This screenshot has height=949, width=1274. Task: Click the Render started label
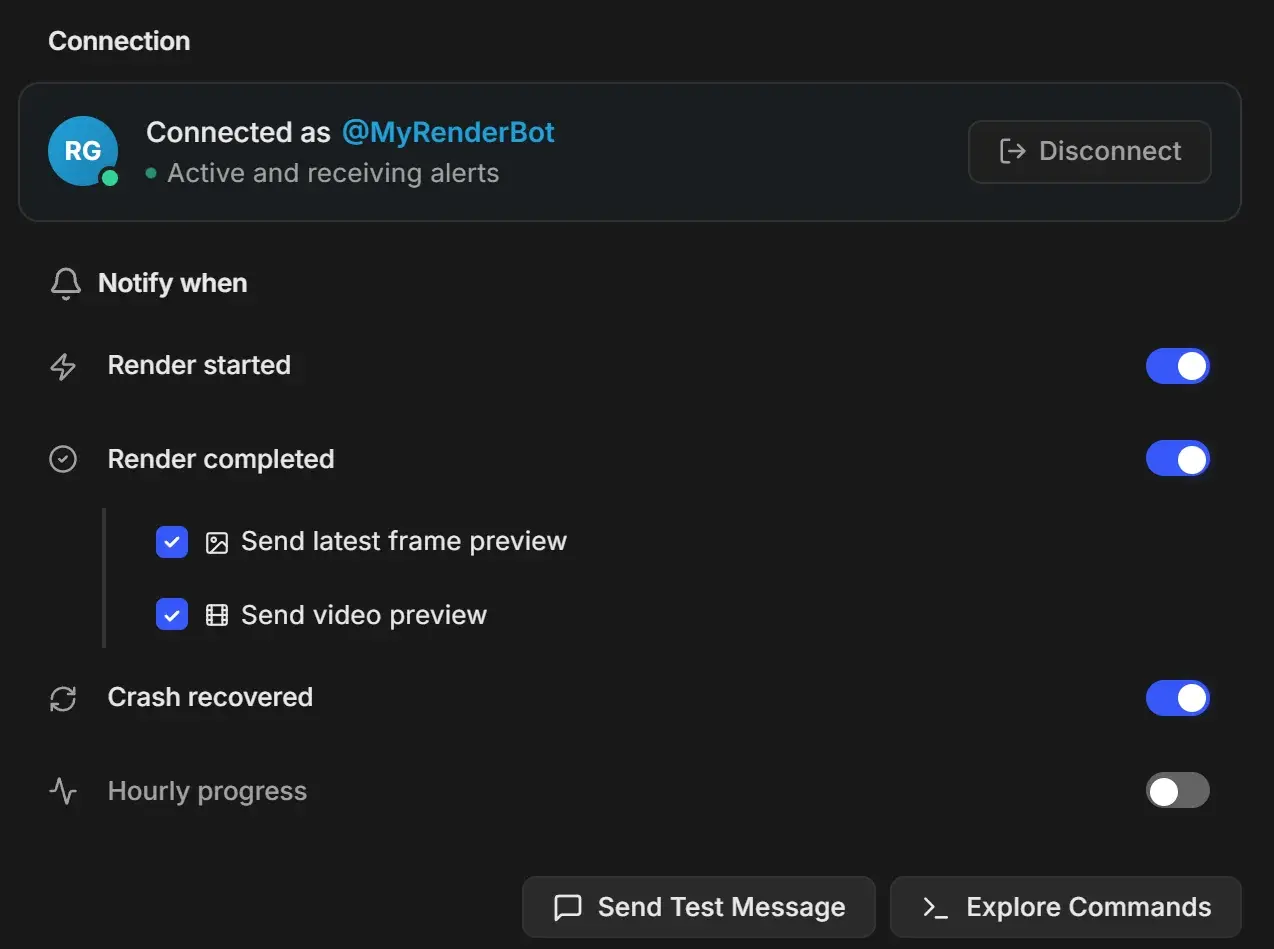[x=199, y=365]
